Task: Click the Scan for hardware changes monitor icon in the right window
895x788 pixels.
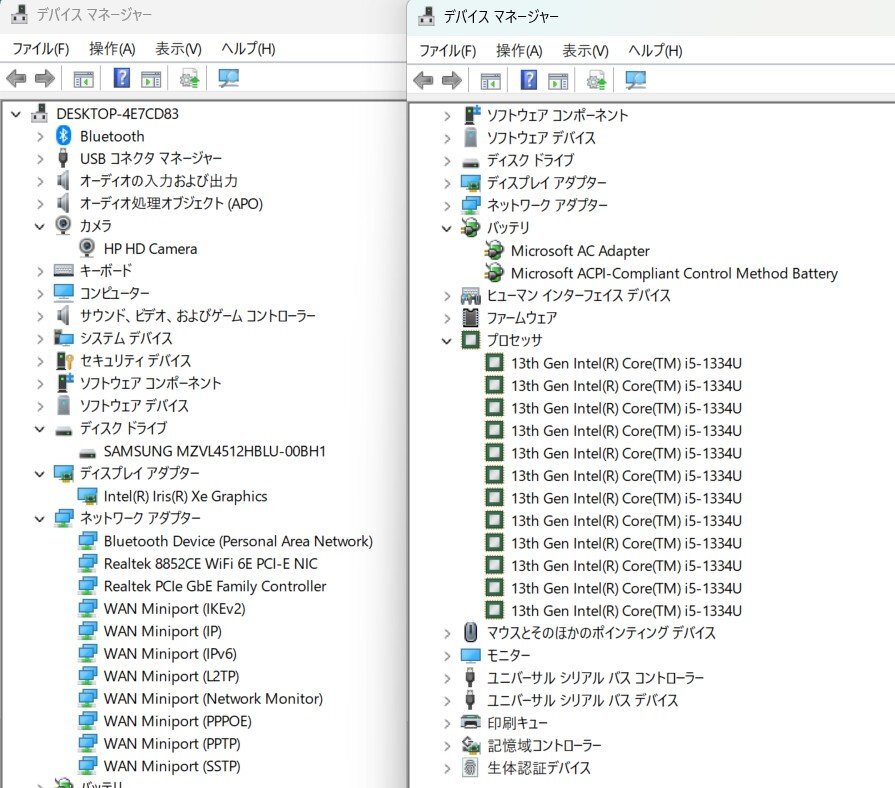Action: [636, 80]
